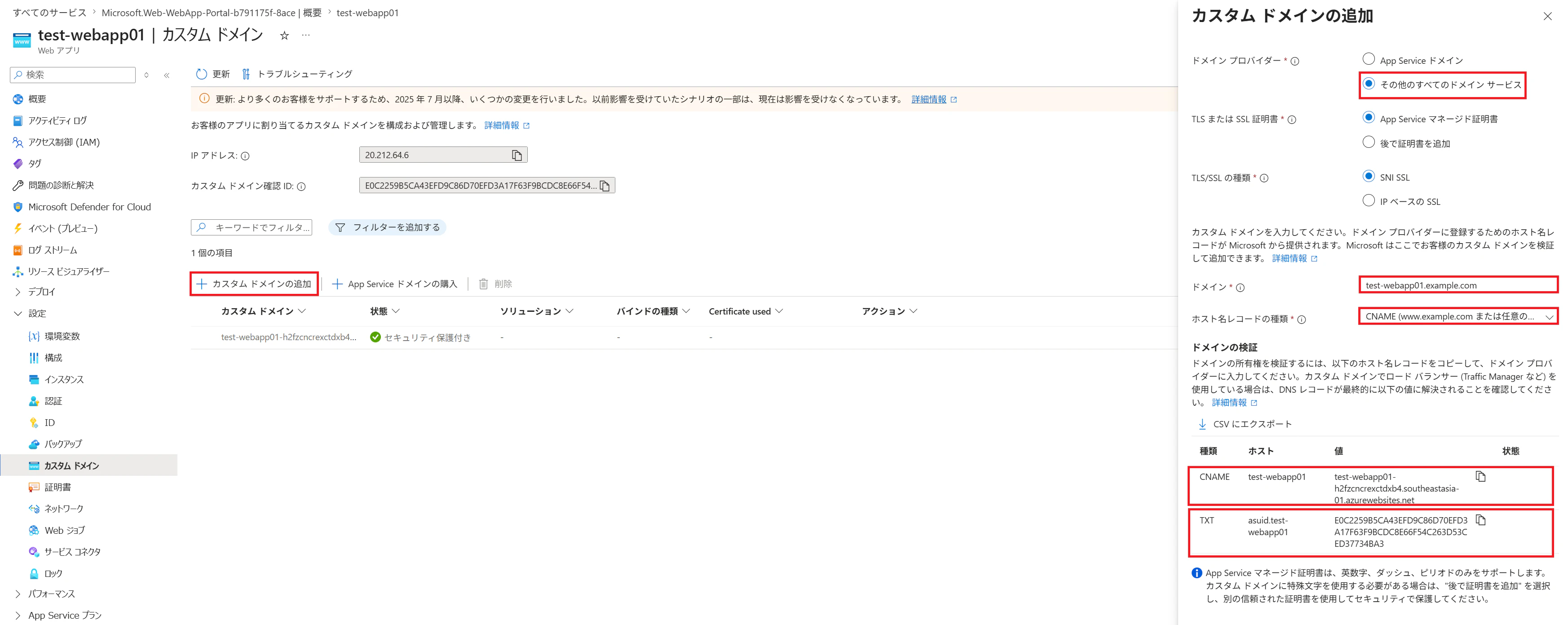Open the more options ellipsis in page title

[x=305, y=35]
